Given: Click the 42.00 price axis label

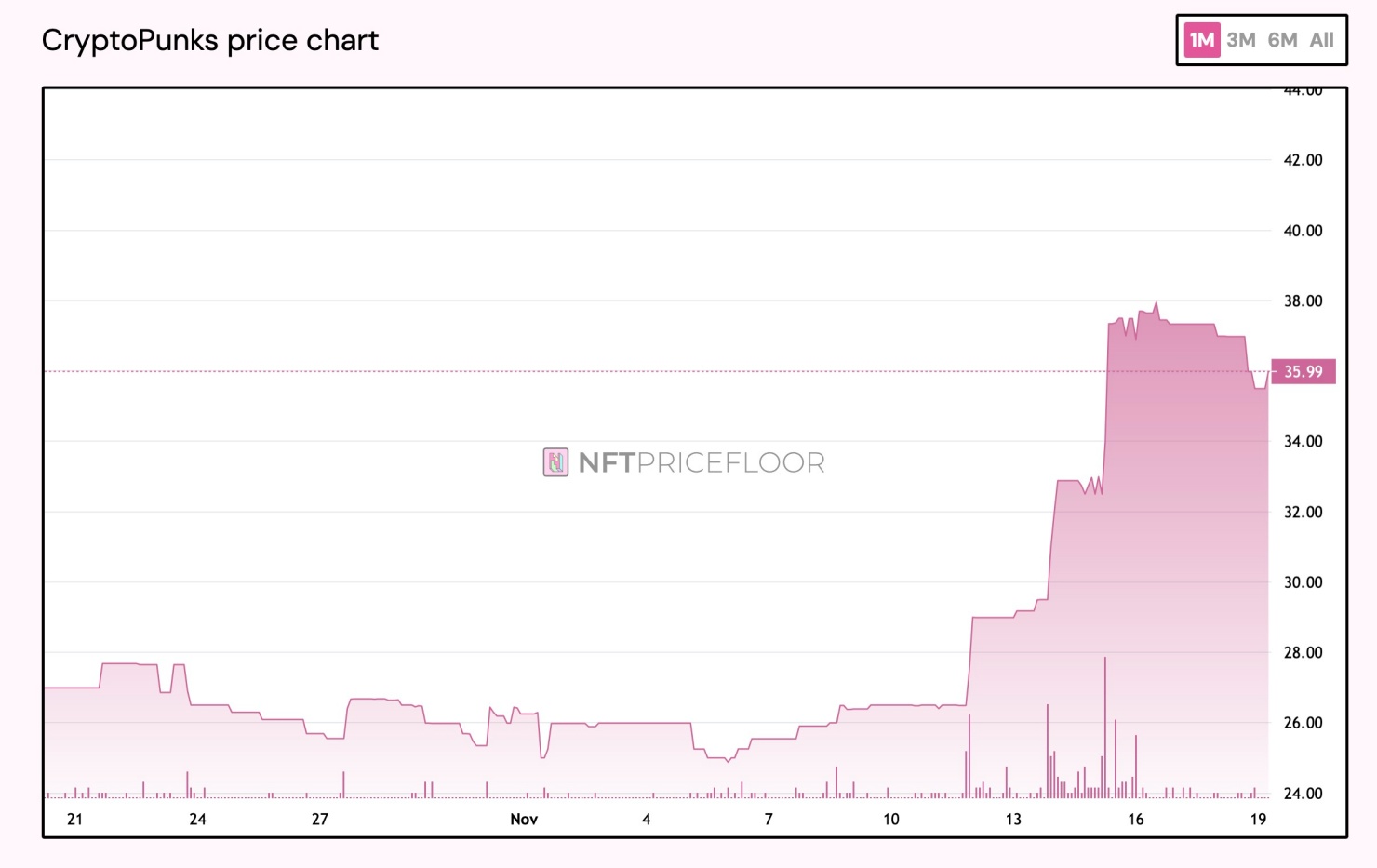Looking at the screenshot, I should [x=1303, y=160].
